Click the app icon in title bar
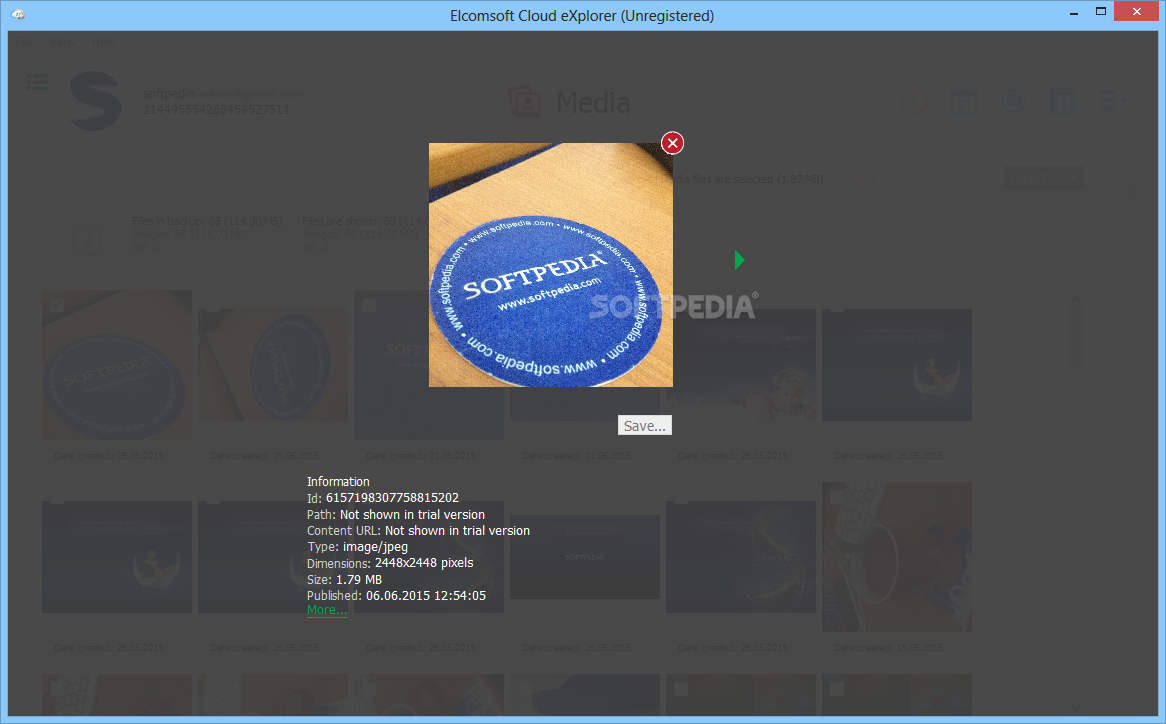Screen dimensions: 1166x724 pos(18,15)
